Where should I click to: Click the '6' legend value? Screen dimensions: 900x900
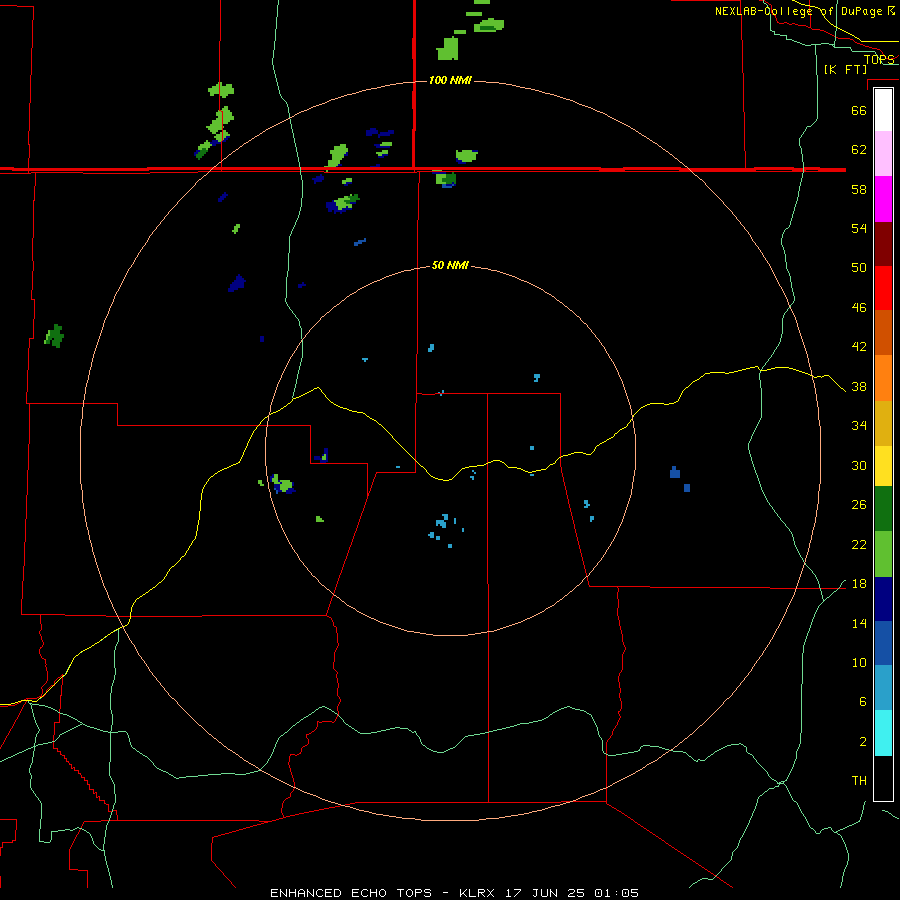(x=863, y=702)
